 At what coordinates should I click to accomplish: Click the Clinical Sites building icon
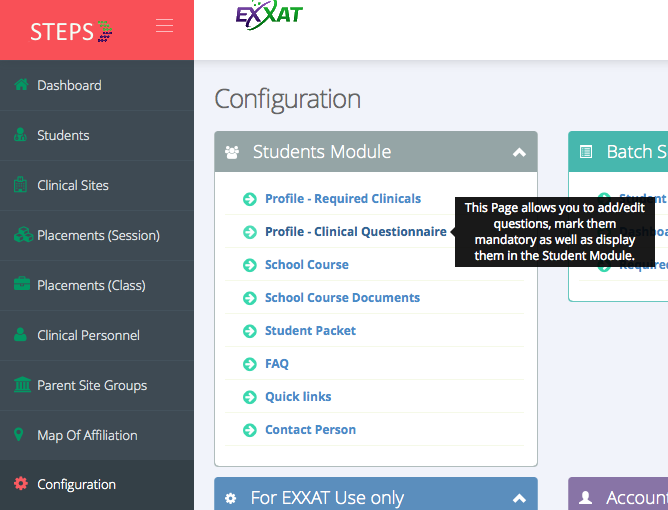click(21, 185)
